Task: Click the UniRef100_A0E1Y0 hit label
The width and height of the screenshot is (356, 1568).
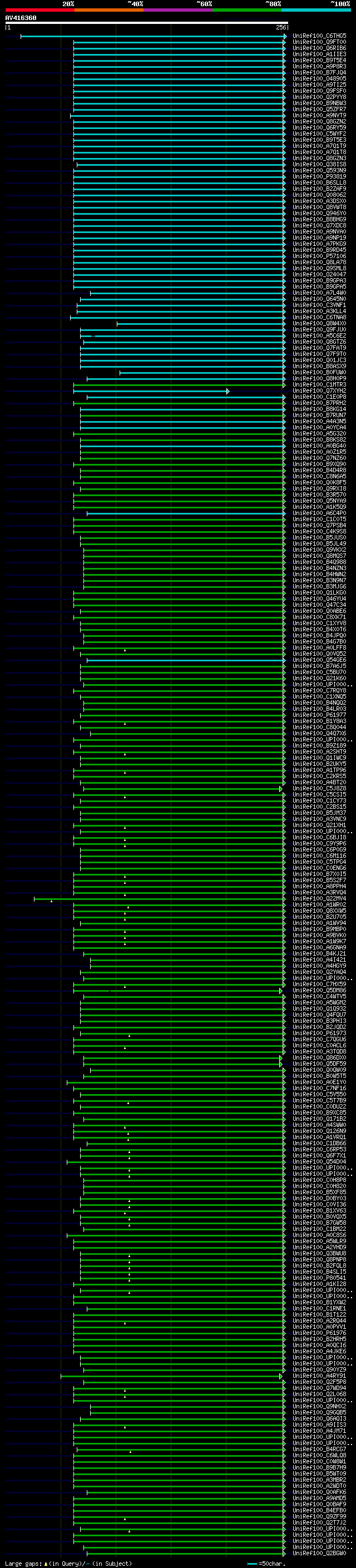Action: coord(319,1082)
